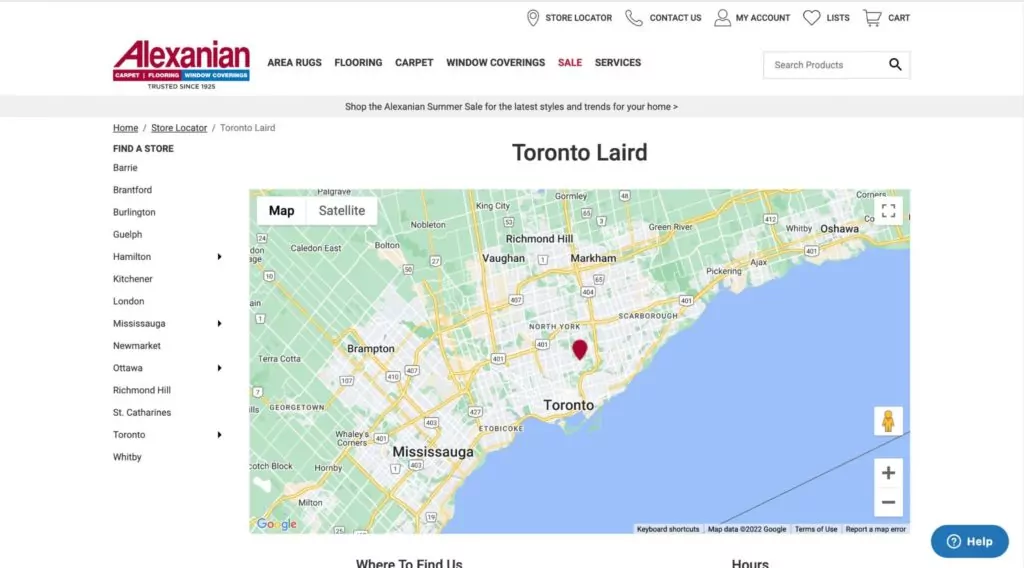Screen dimensions: 1024x568
Task: Select Hamilton in store list
Action: [x=132, y=257]
